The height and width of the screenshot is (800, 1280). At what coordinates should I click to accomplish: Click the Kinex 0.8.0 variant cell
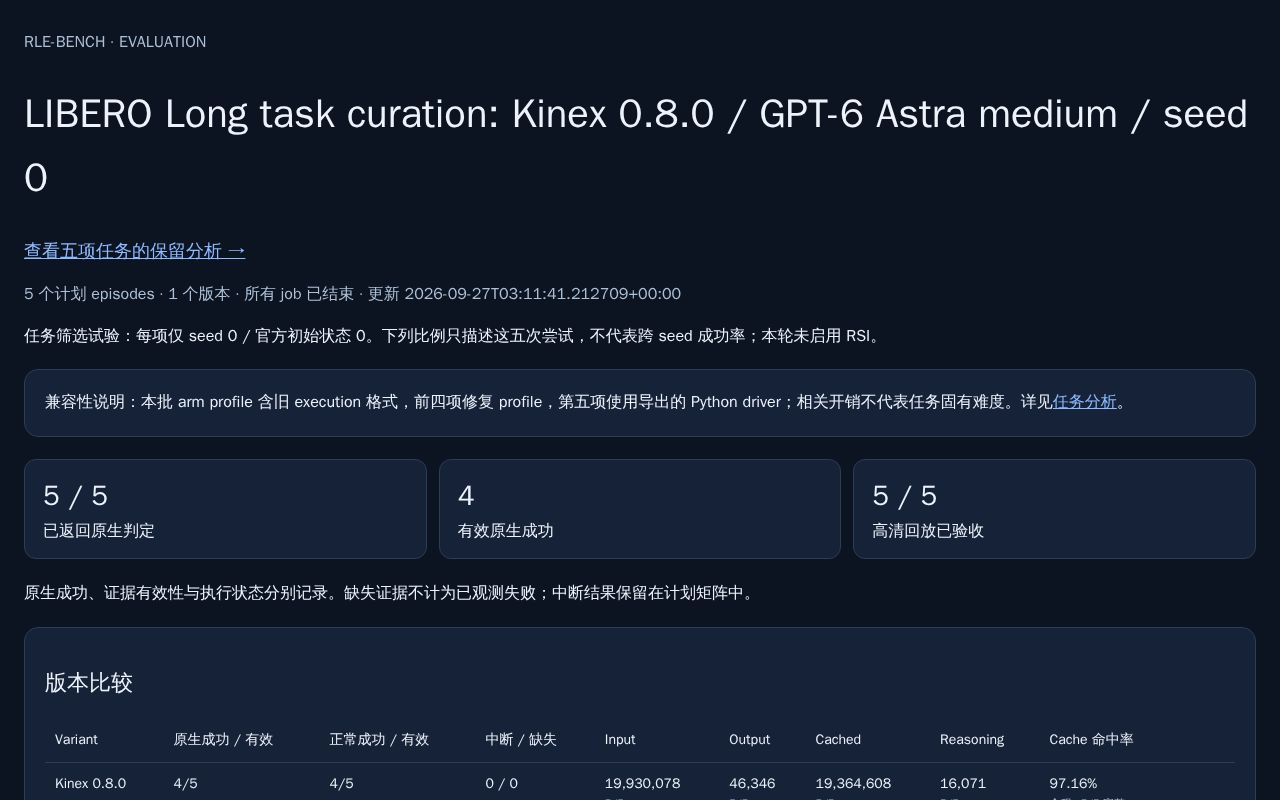click(91, 784)
